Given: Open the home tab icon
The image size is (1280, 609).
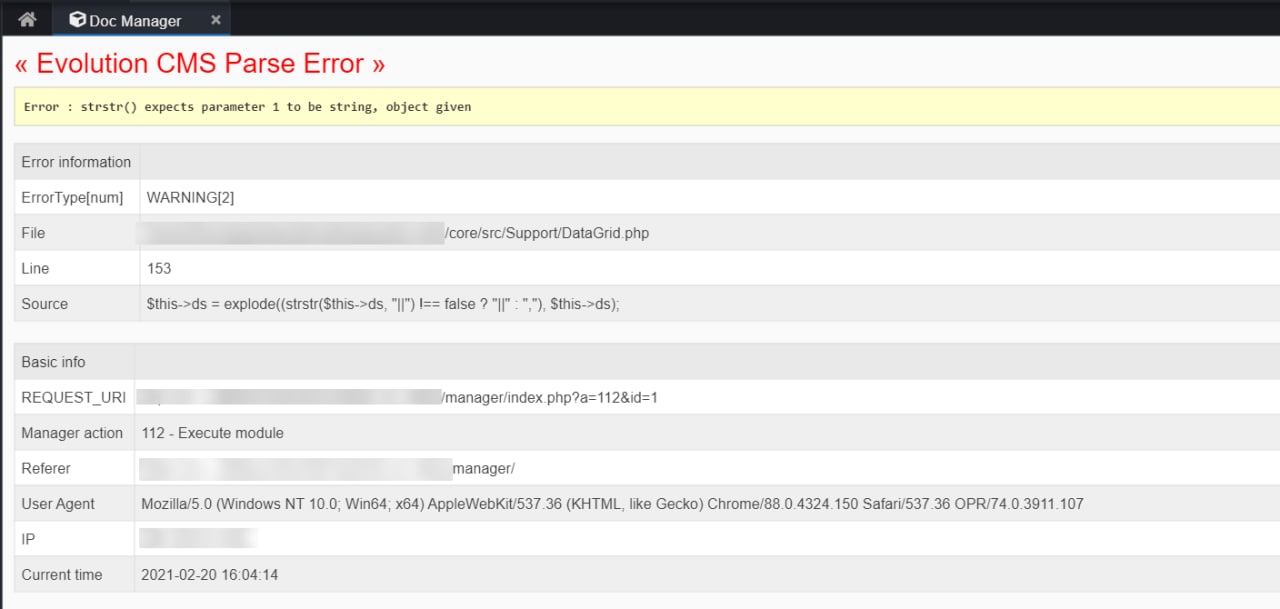Looking at the screenshot, I should coord(27,20).
